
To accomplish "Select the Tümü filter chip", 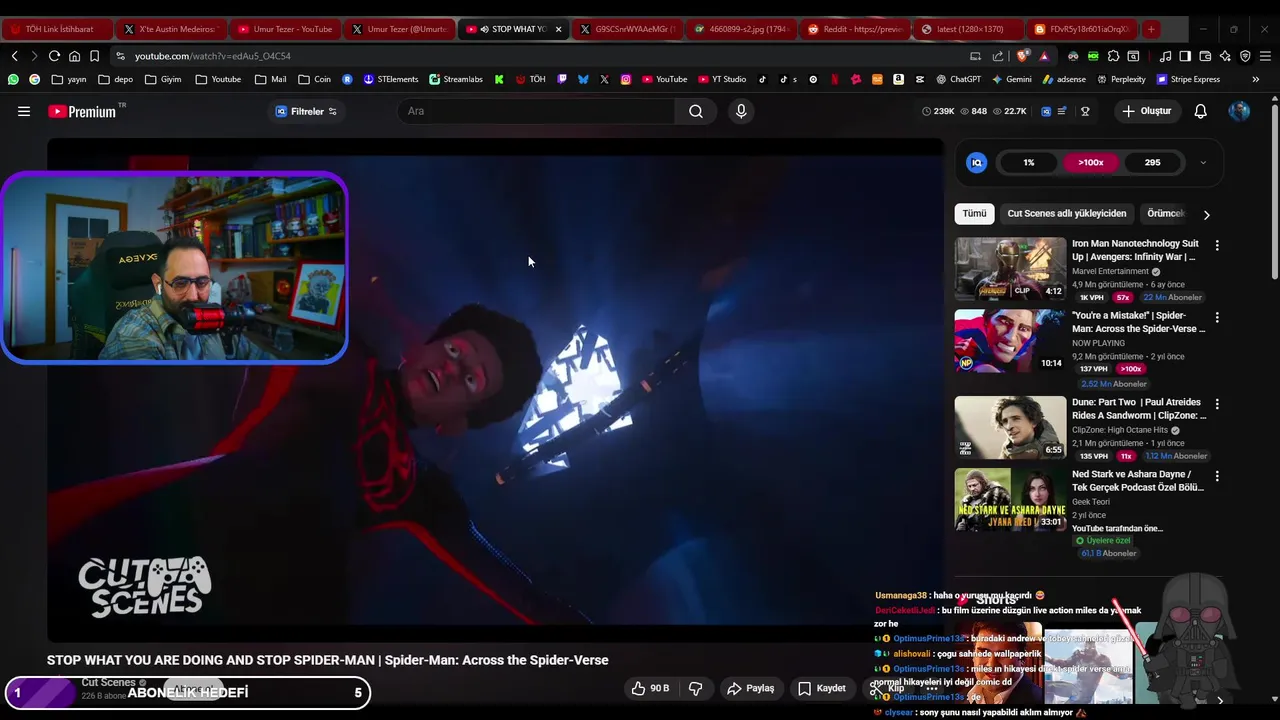I will [x=974, y=213].
